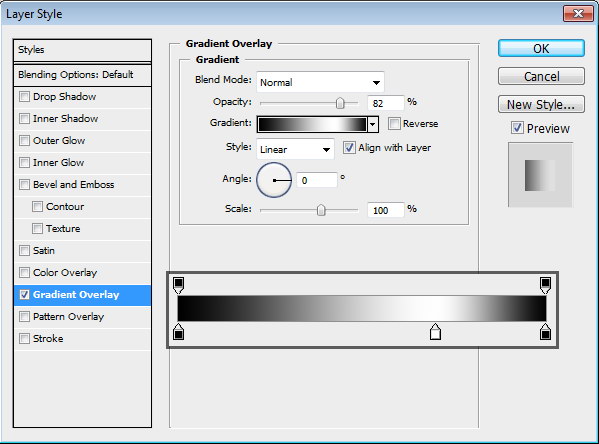
Task: Uncheck Align with Layer
Action: 348,147
